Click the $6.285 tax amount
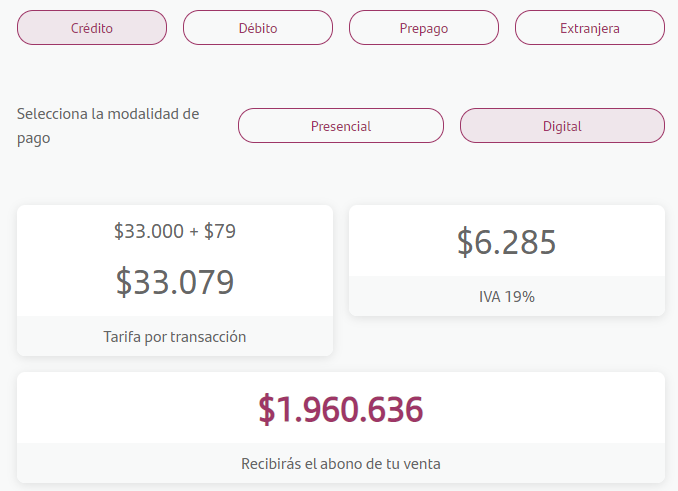The width and height of the screenshot is (678, 491). pos(507,242)
